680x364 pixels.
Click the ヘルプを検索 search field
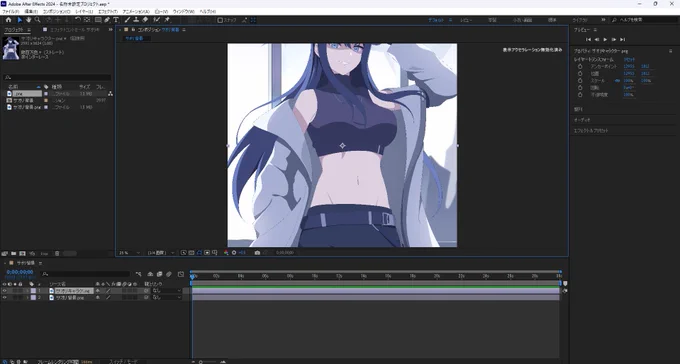click(644, 20)
